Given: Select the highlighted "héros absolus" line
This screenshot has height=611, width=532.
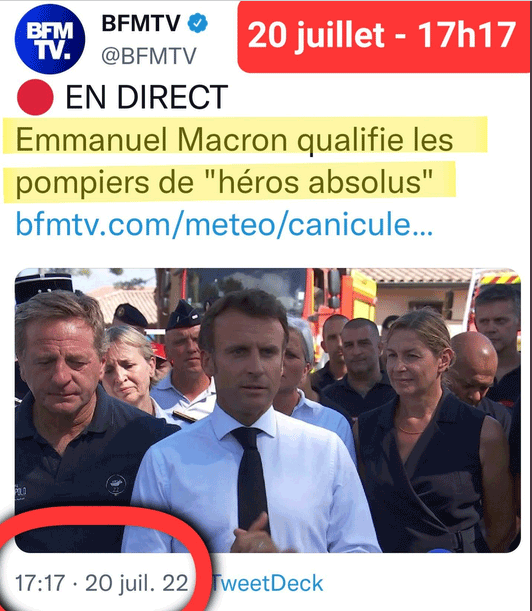Looking at the screenshot, I should [229, 182].
